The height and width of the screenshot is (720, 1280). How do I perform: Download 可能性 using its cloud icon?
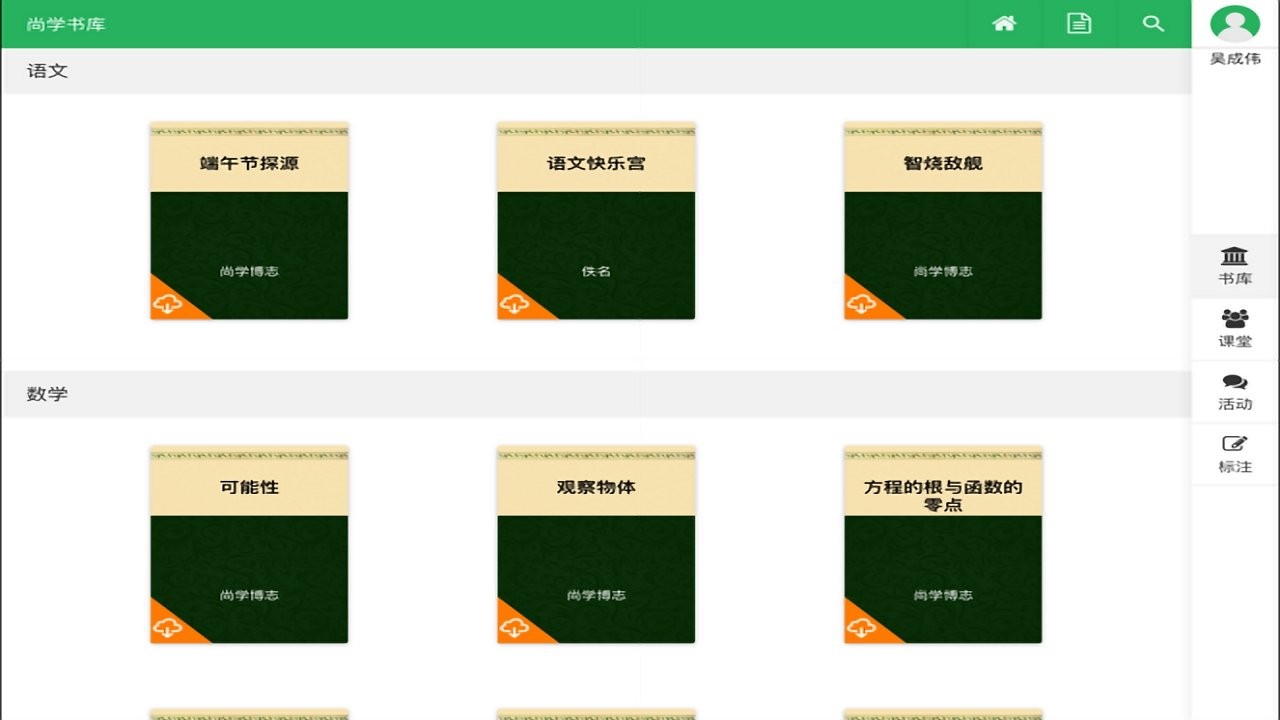168,627
